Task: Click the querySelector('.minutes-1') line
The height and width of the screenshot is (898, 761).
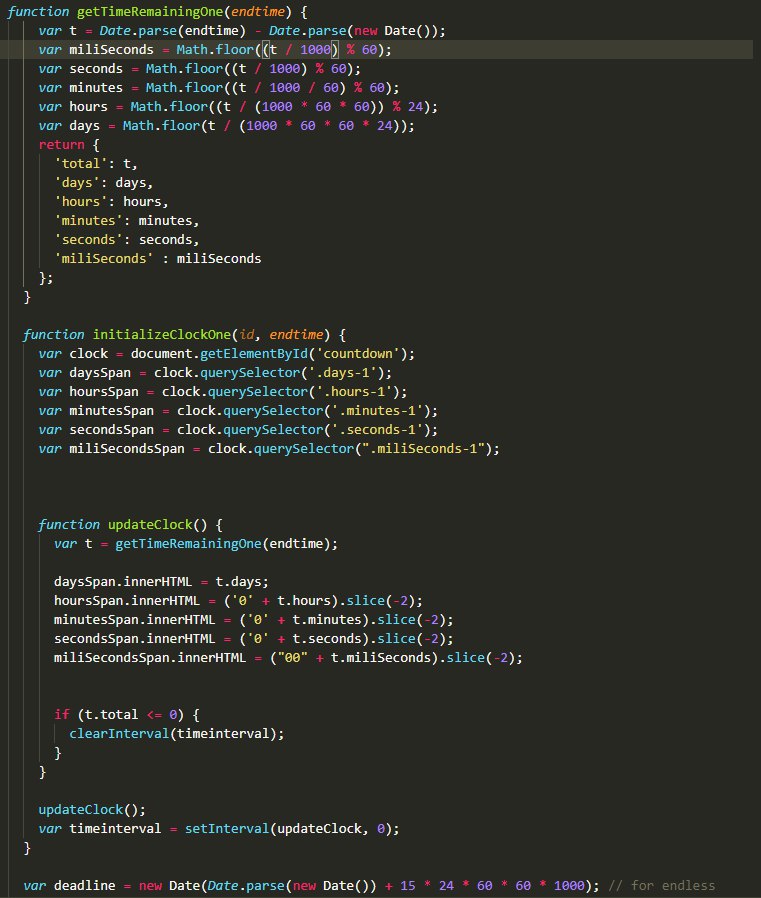Action: point(238,410)
